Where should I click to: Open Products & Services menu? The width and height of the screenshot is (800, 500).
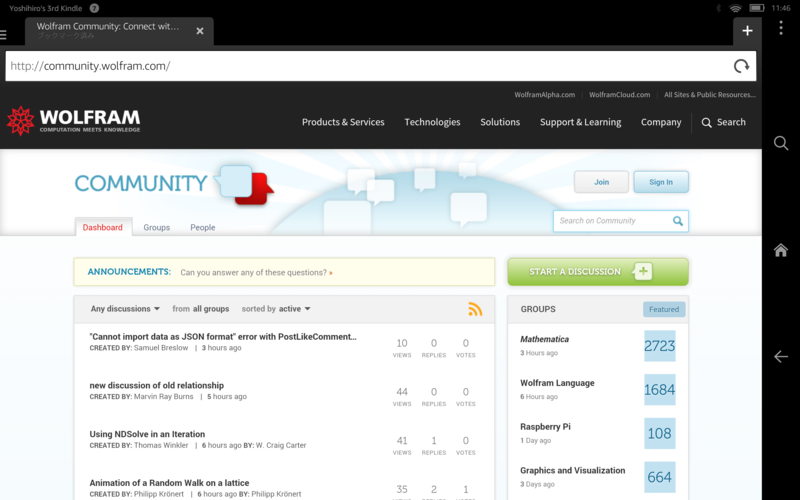[343, 122]
